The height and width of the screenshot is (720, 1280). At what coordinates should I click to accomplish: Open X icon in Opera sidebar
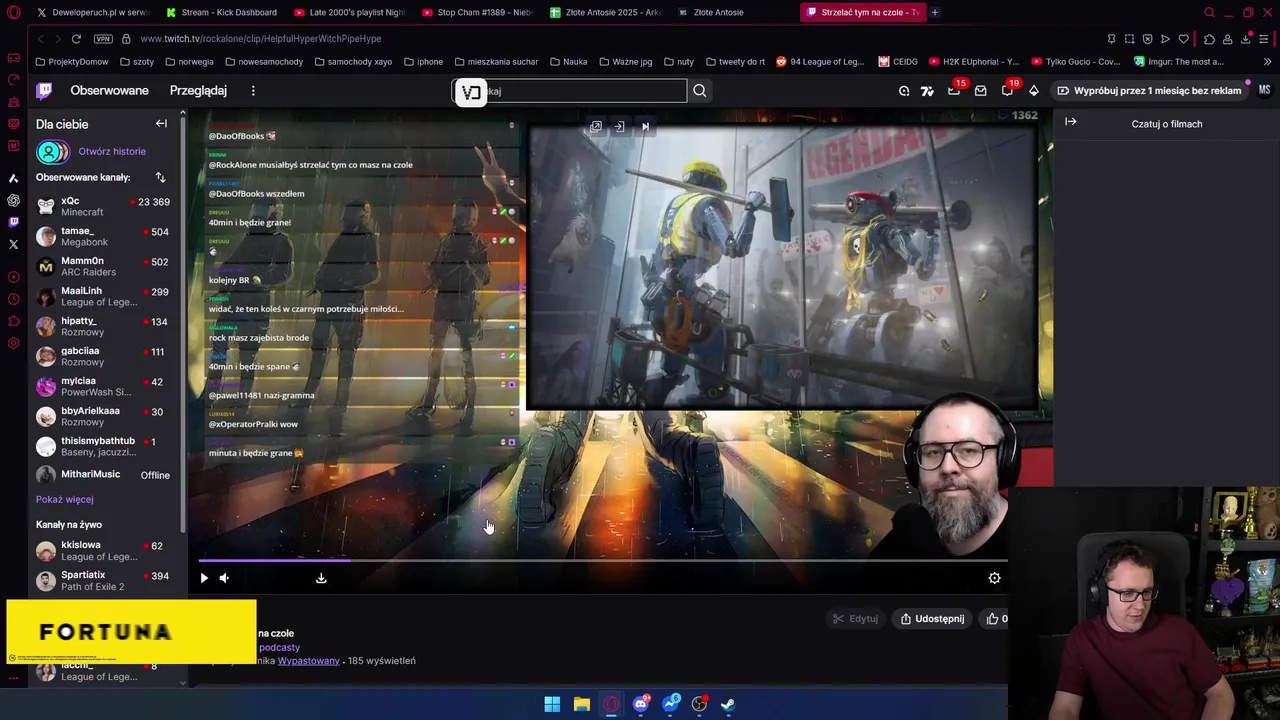coord(13,244)
